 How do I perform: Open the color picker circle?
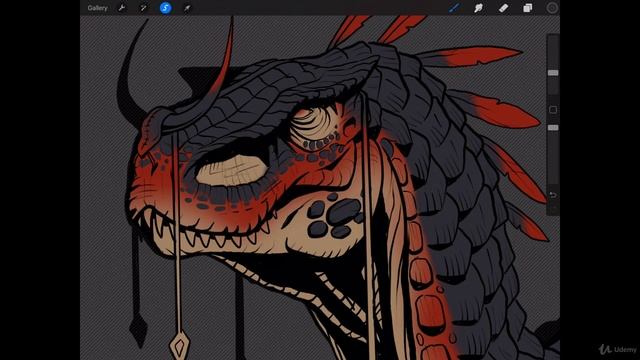coord(552,8)
